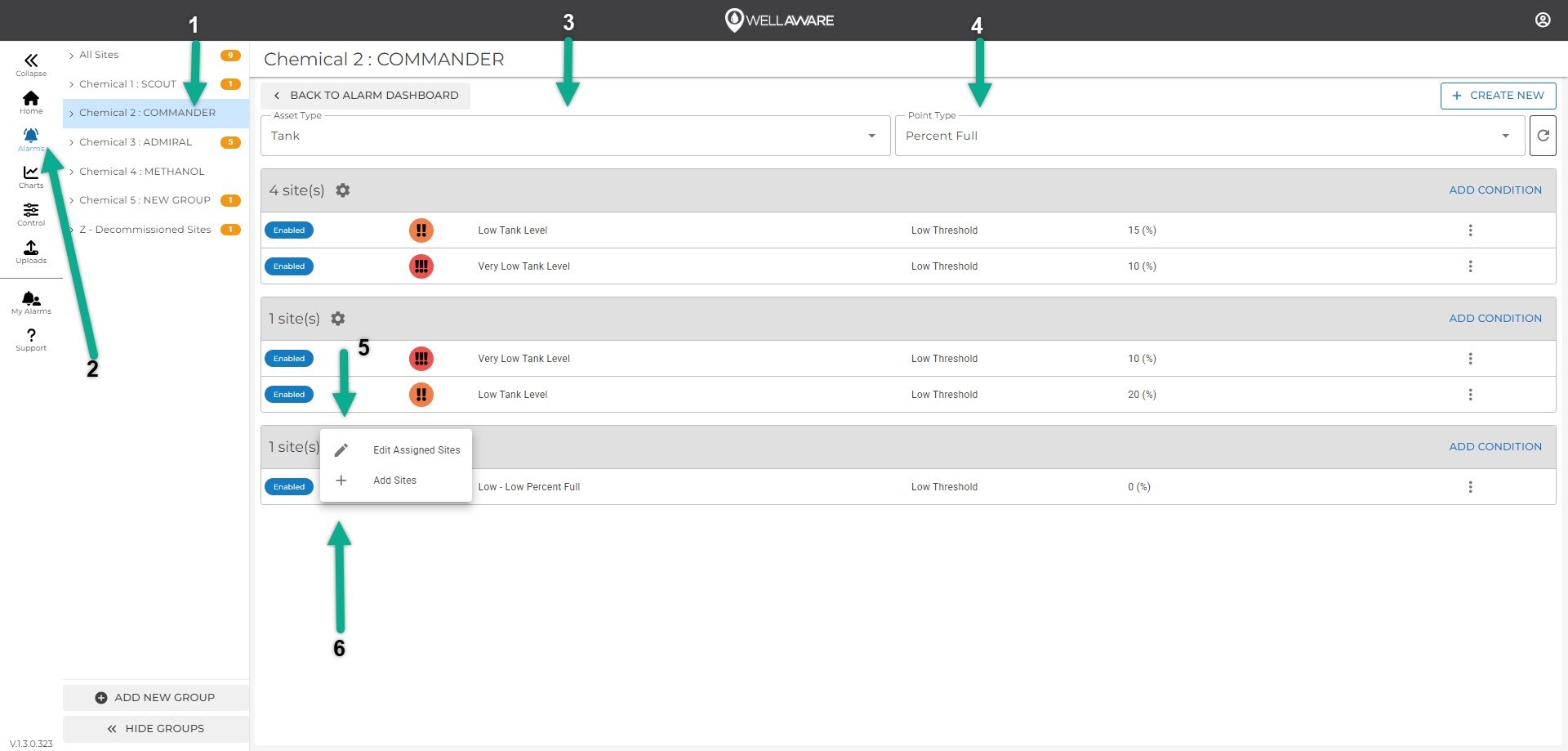Collapse the left navigation sidebar
The image size is (1568, 751).
(x=31, y=65)
